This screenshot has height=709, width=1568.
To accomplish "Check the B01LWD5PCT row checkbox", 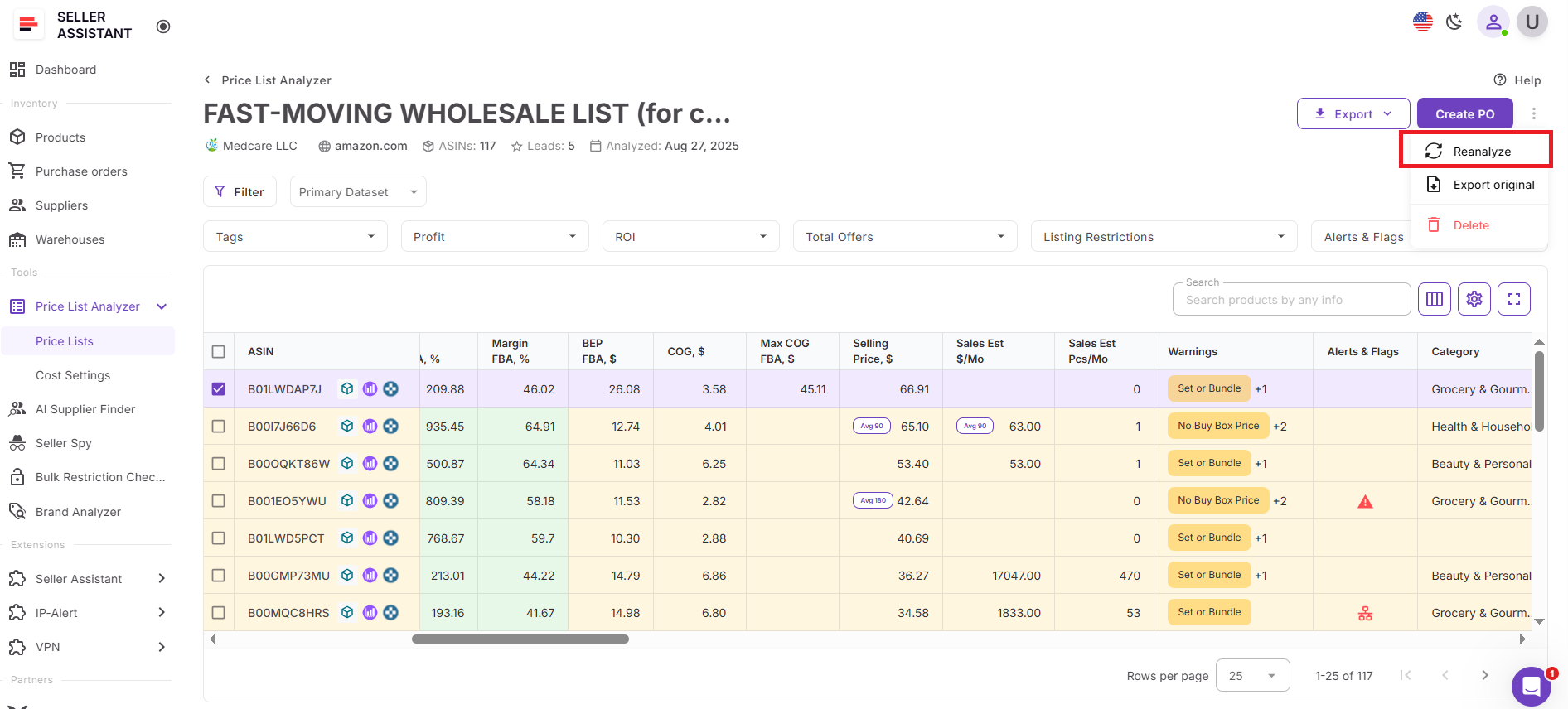I will click(x=219, y=538).
